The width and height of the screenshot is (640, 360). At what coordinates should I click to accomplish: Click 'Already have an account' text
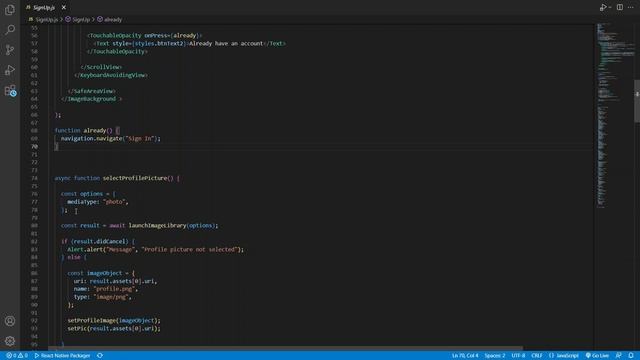tap(226, 43)
